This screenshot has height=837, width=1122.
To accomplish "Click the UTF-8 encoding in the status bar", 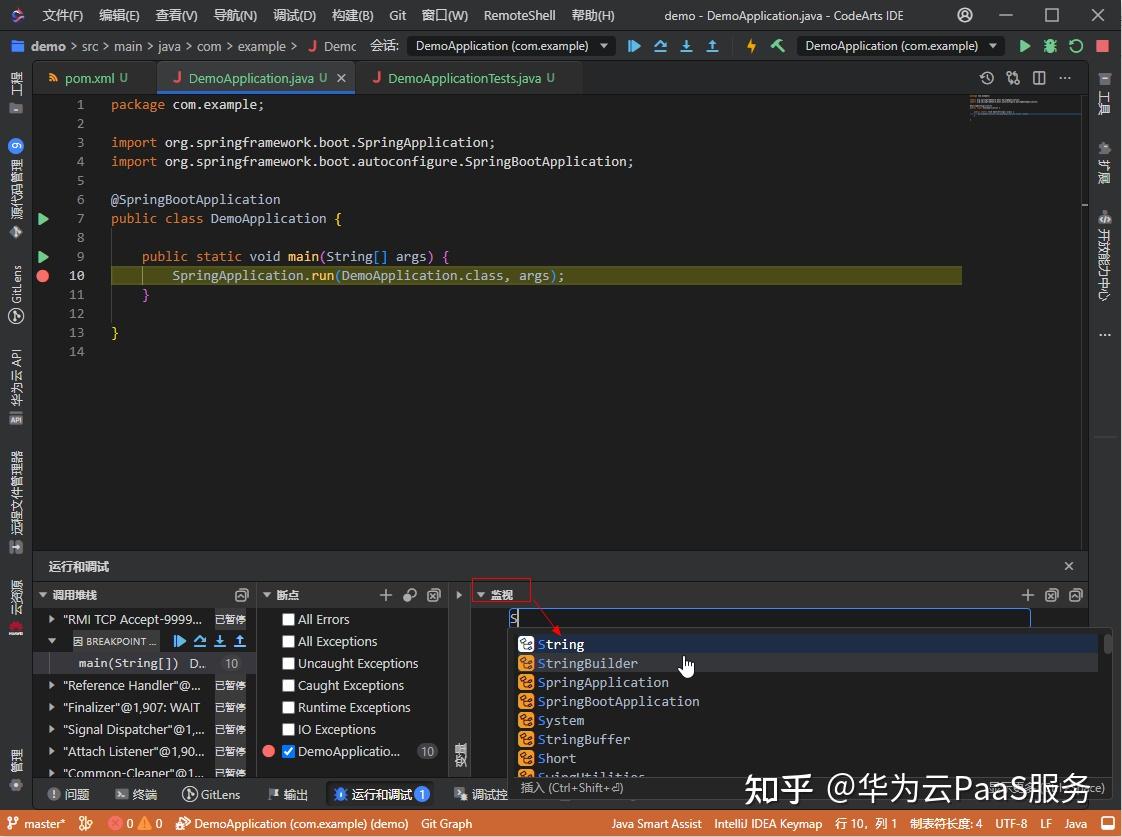I will 1010,824.
